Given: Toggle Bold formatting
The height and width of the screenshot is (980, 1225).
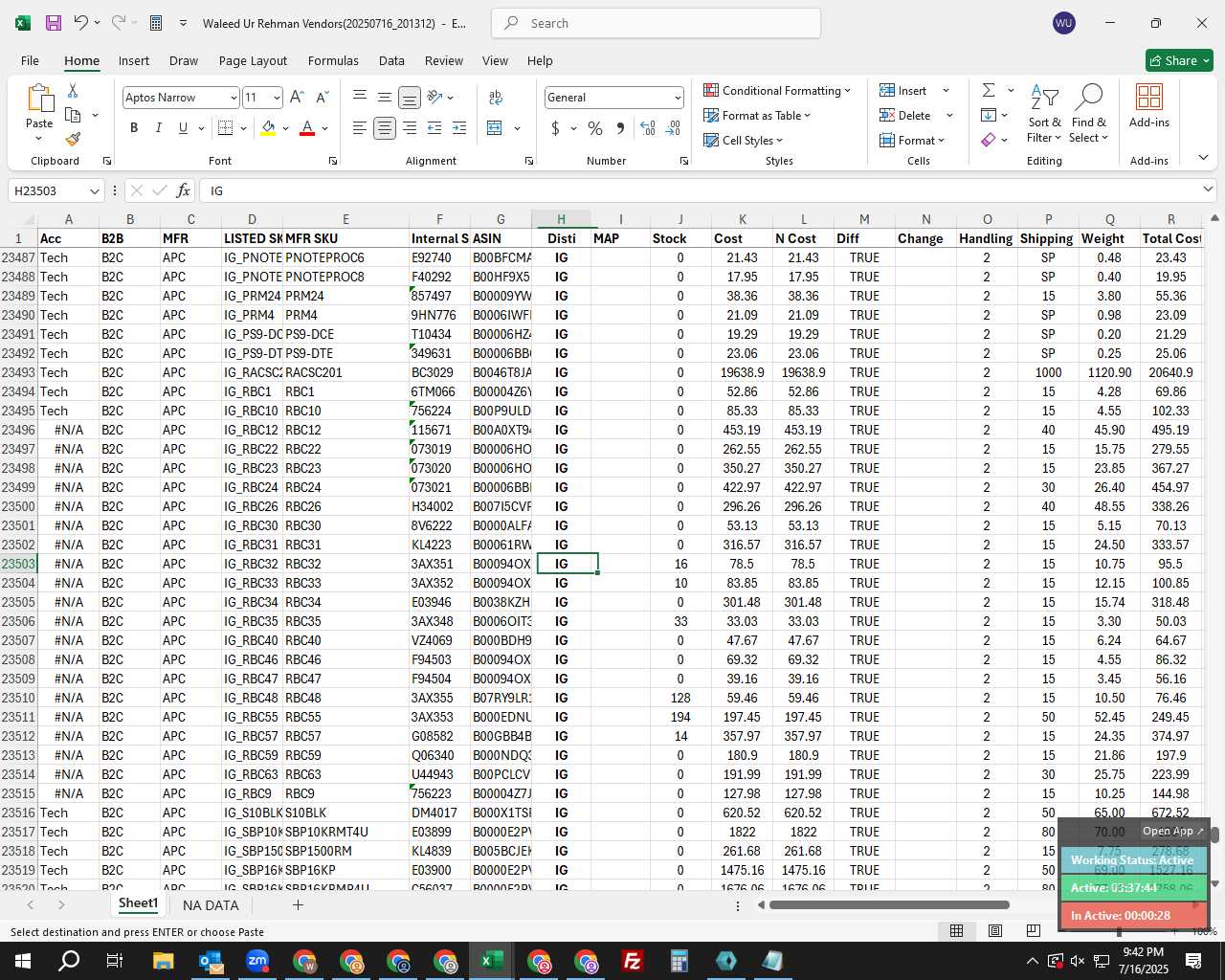Looking at the screenshot, I should pyautogui.click(x=134, y=128).
